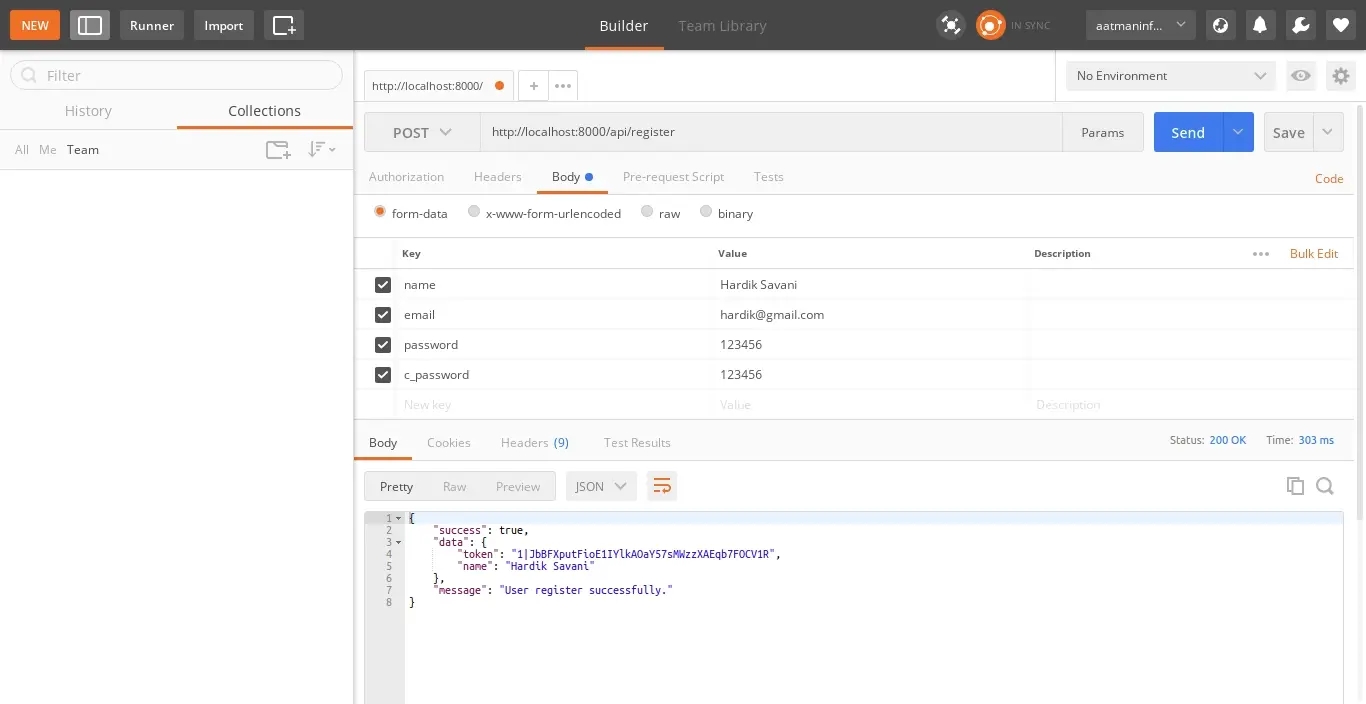Click the new window icon
The image size is (1366, 704).
(x=284, y=25)
